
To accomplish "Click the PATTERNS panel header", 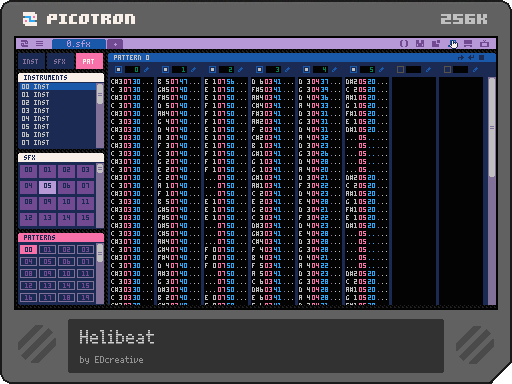I will point(61,238).
